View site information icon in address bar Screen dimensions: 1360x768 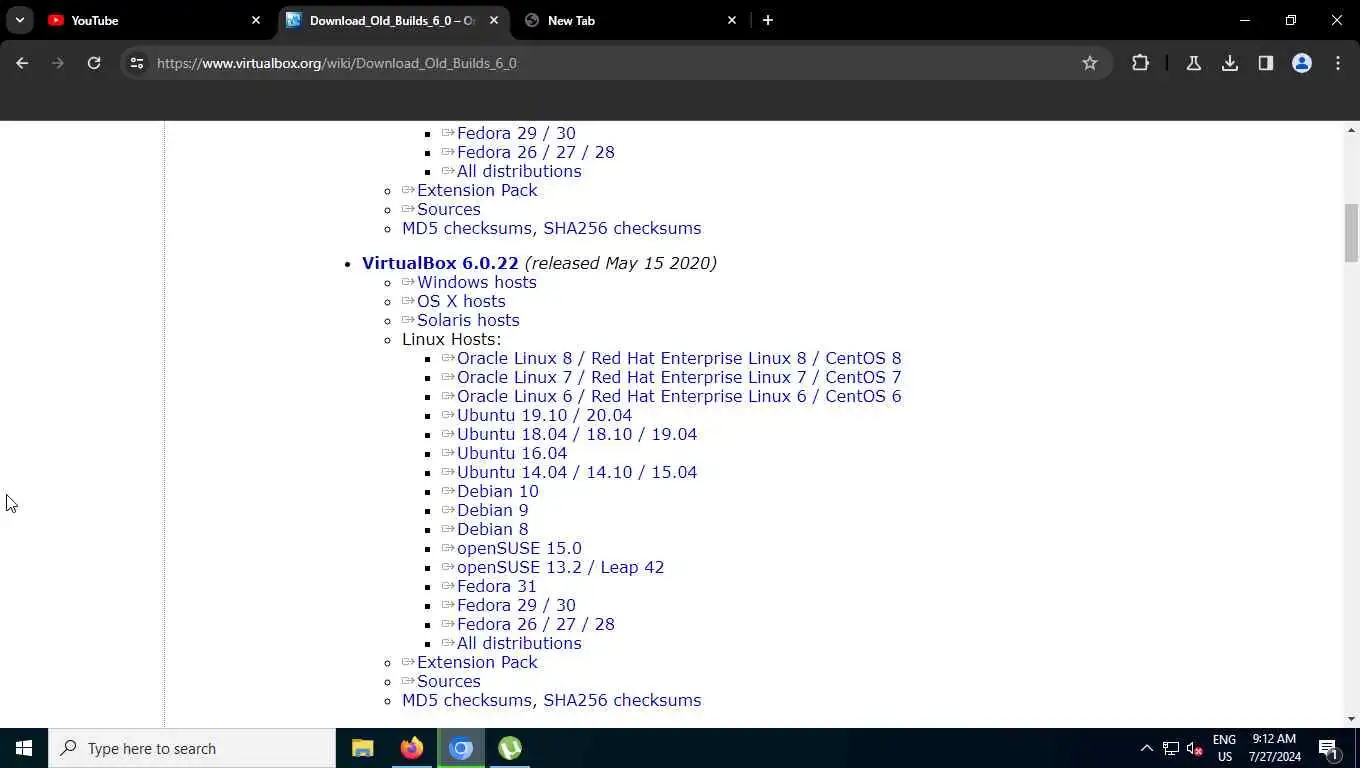tap(137, 63)
